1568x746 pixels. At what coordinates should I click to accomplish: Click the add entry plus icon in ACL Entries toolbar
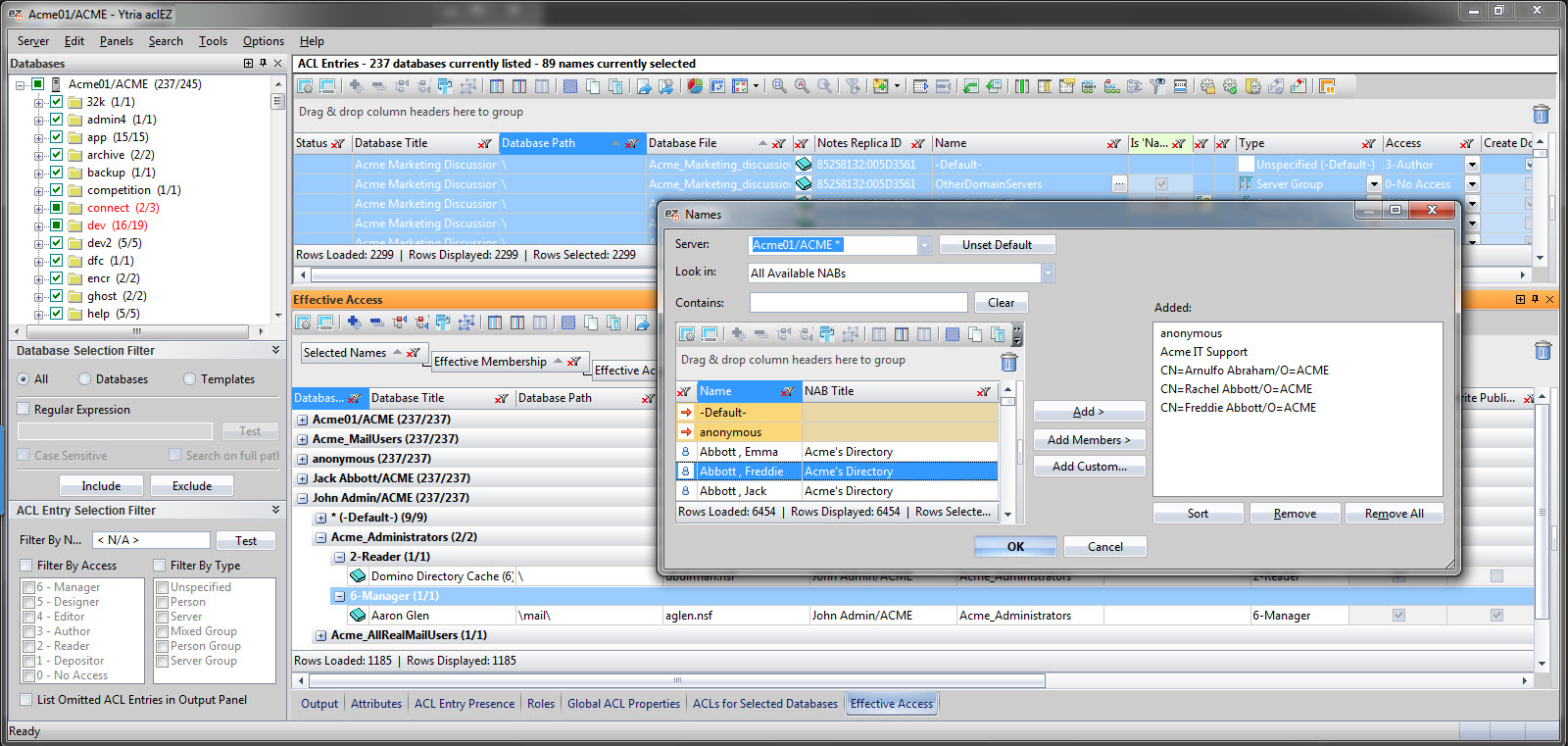point(356,86)
